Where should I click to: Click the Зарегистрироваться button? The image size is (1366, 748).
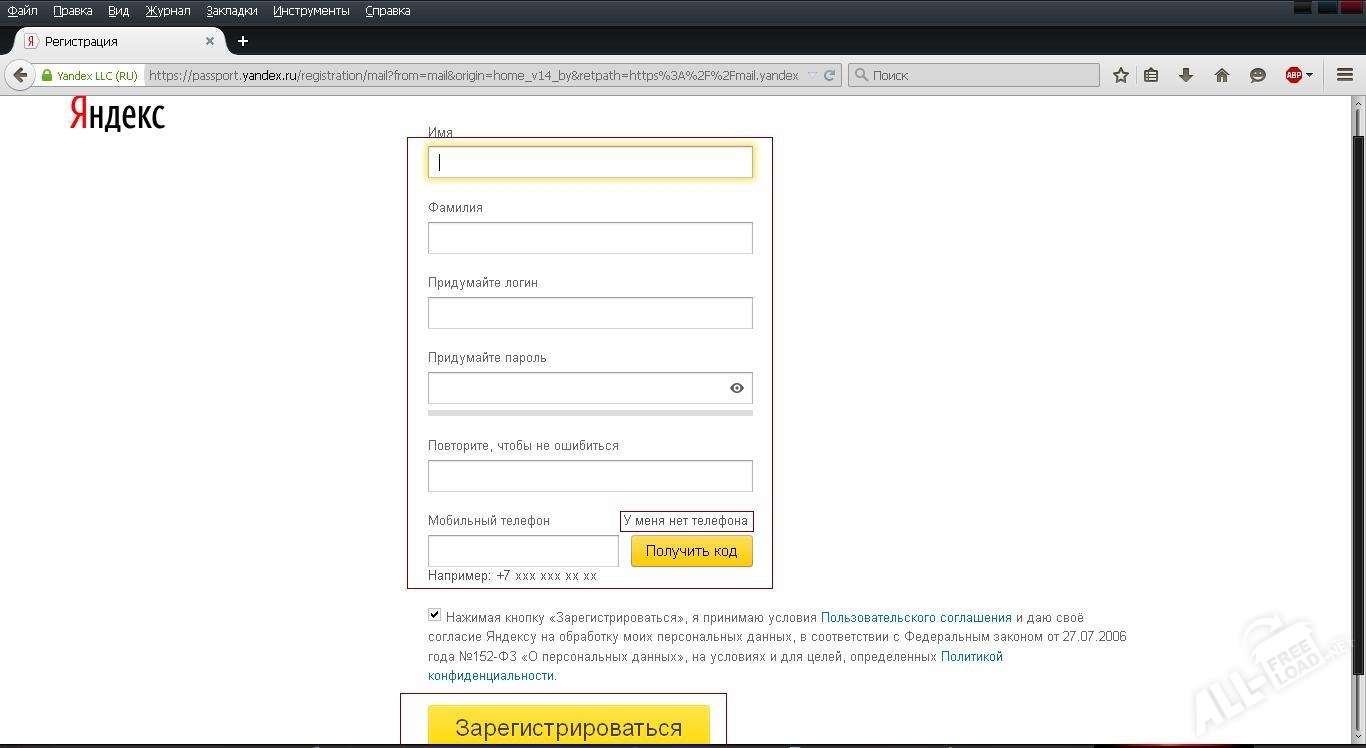[568, 727]
